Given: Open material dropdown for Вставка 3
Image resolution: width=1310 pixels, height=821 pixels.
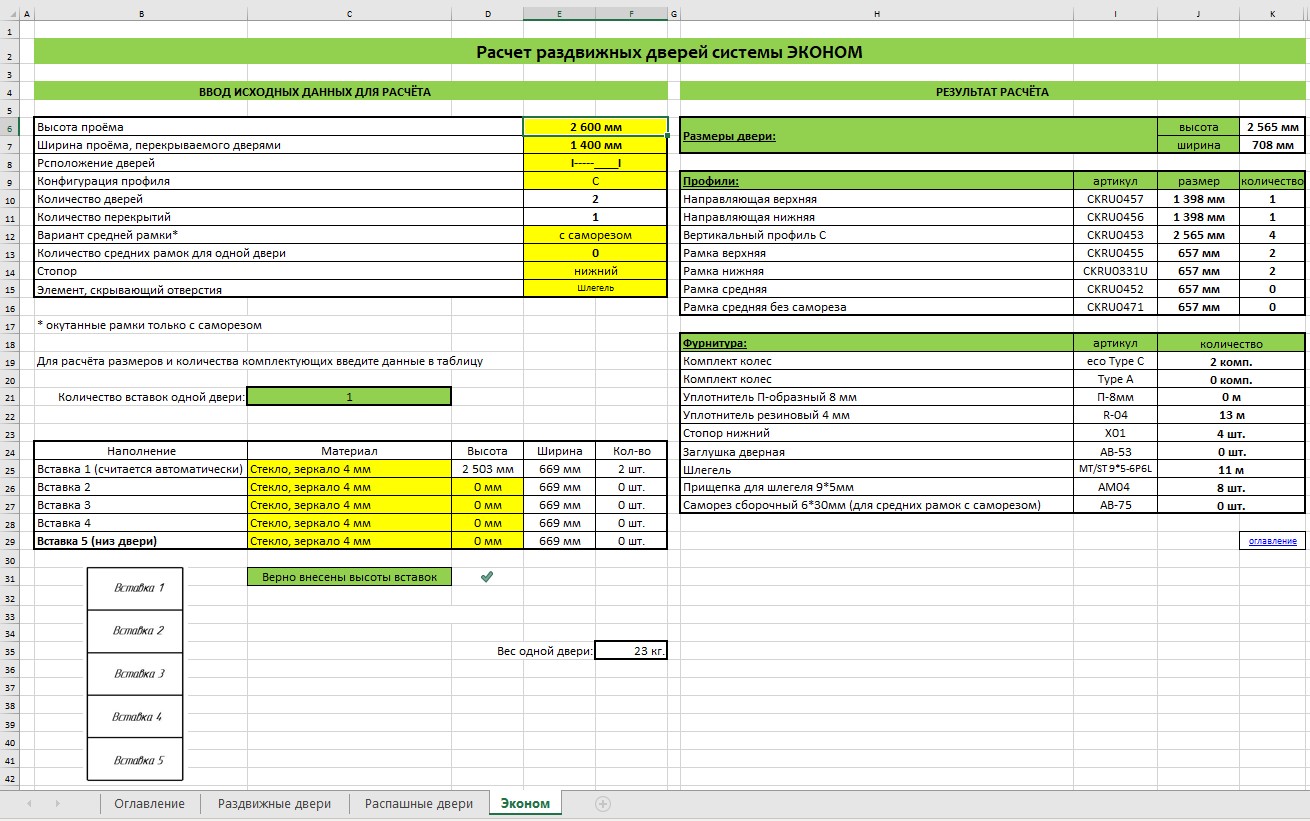Looking at the screenshot, I should [x=349, y=505].
